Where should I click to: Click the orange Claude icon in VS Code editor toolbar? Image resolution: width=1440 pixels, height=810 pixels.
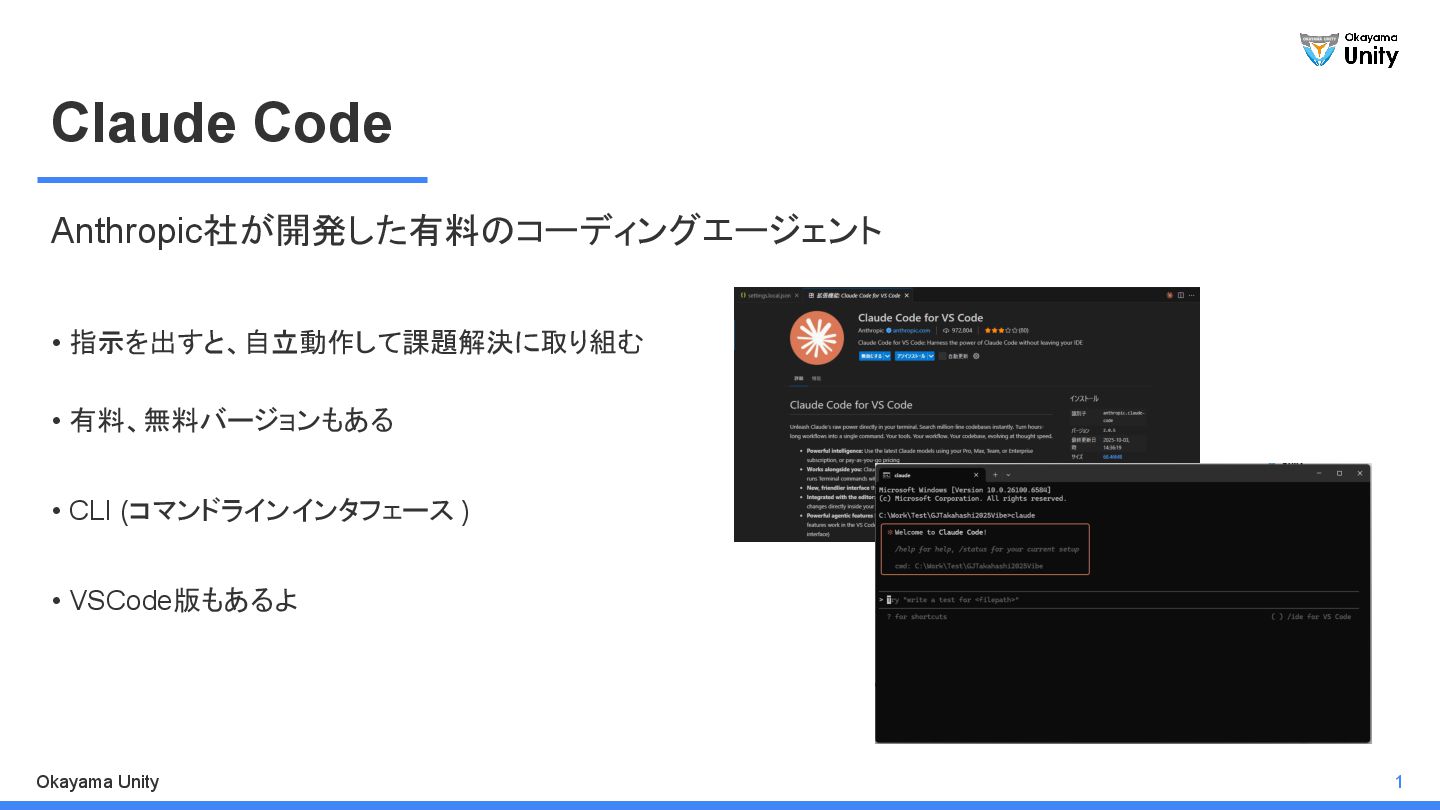pos(1170,295)
